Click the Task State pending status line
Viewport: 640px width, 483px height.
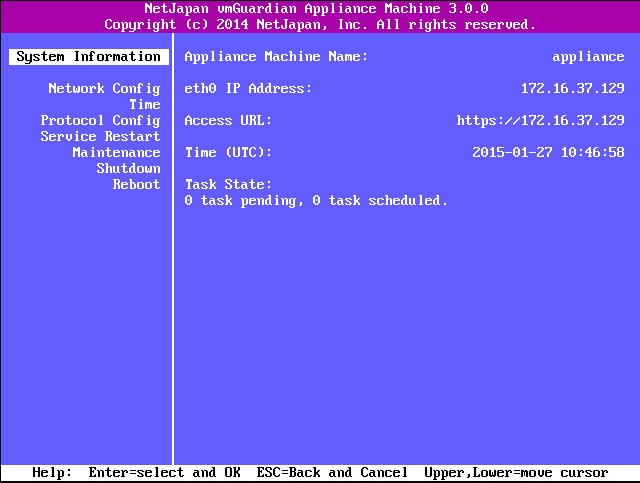(316, 200)
